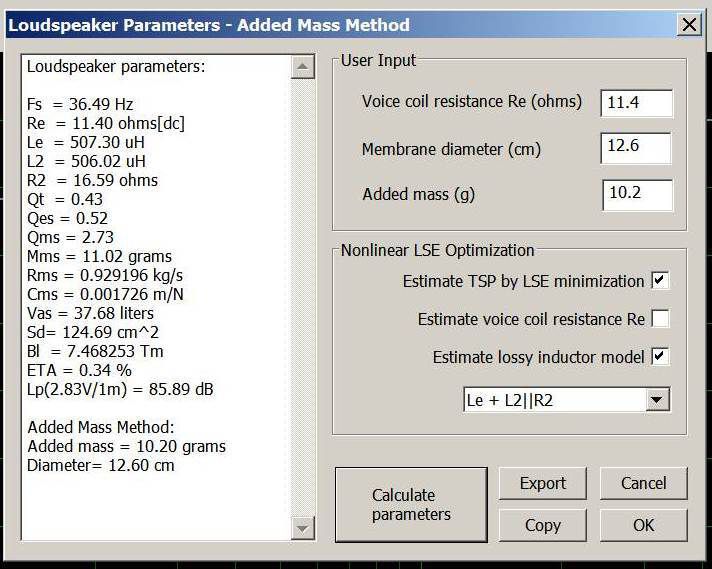This screenshot has height=569, width=712.
Task: Click the 'Loudspeaker parameters:' heading line
Action: click(116, 67)
